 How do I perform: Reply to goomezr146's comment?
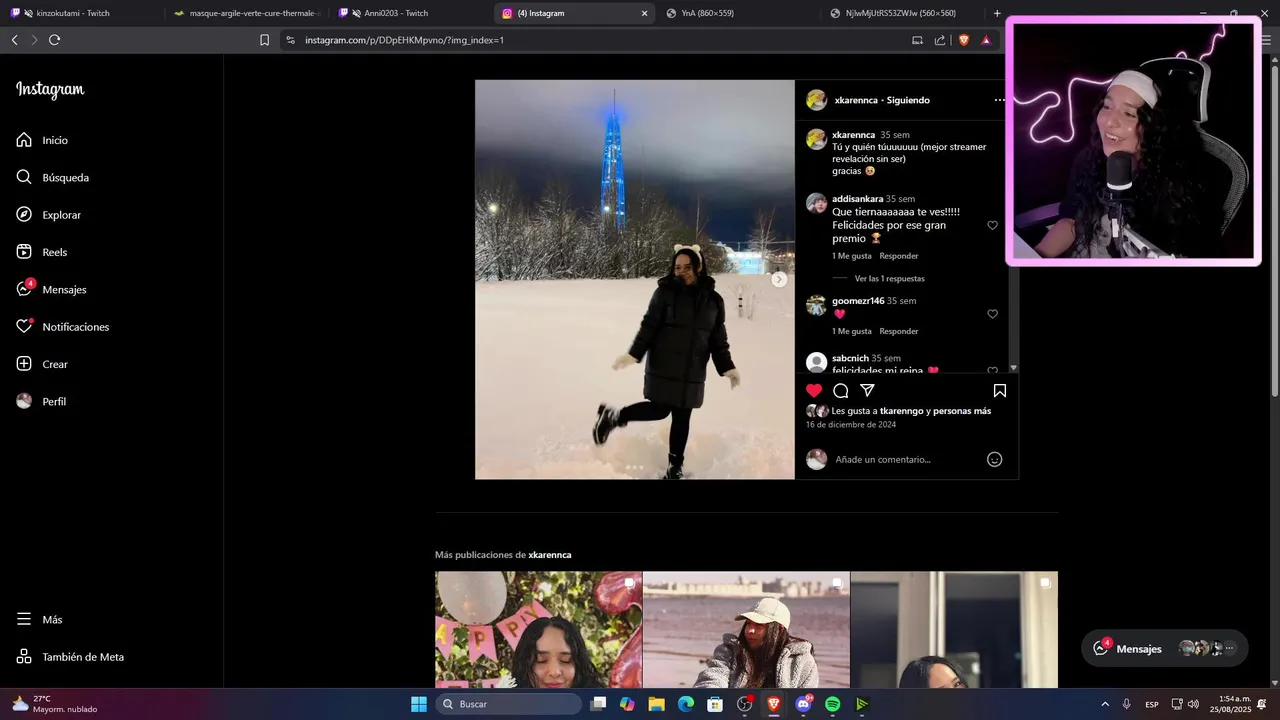tap(899, 331)
